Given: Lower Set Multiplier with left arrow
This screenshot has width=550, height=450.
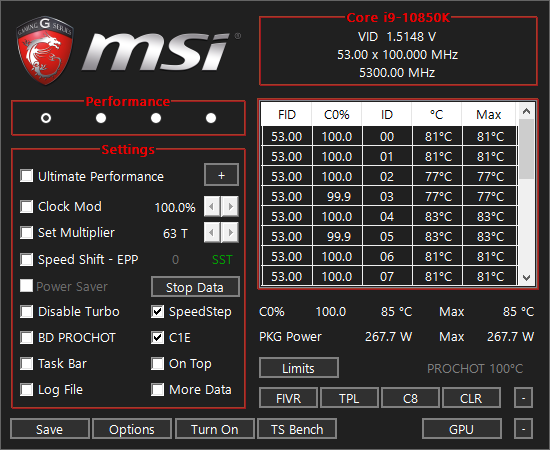Looking at the screenshot, I should (x=212, y=232).
